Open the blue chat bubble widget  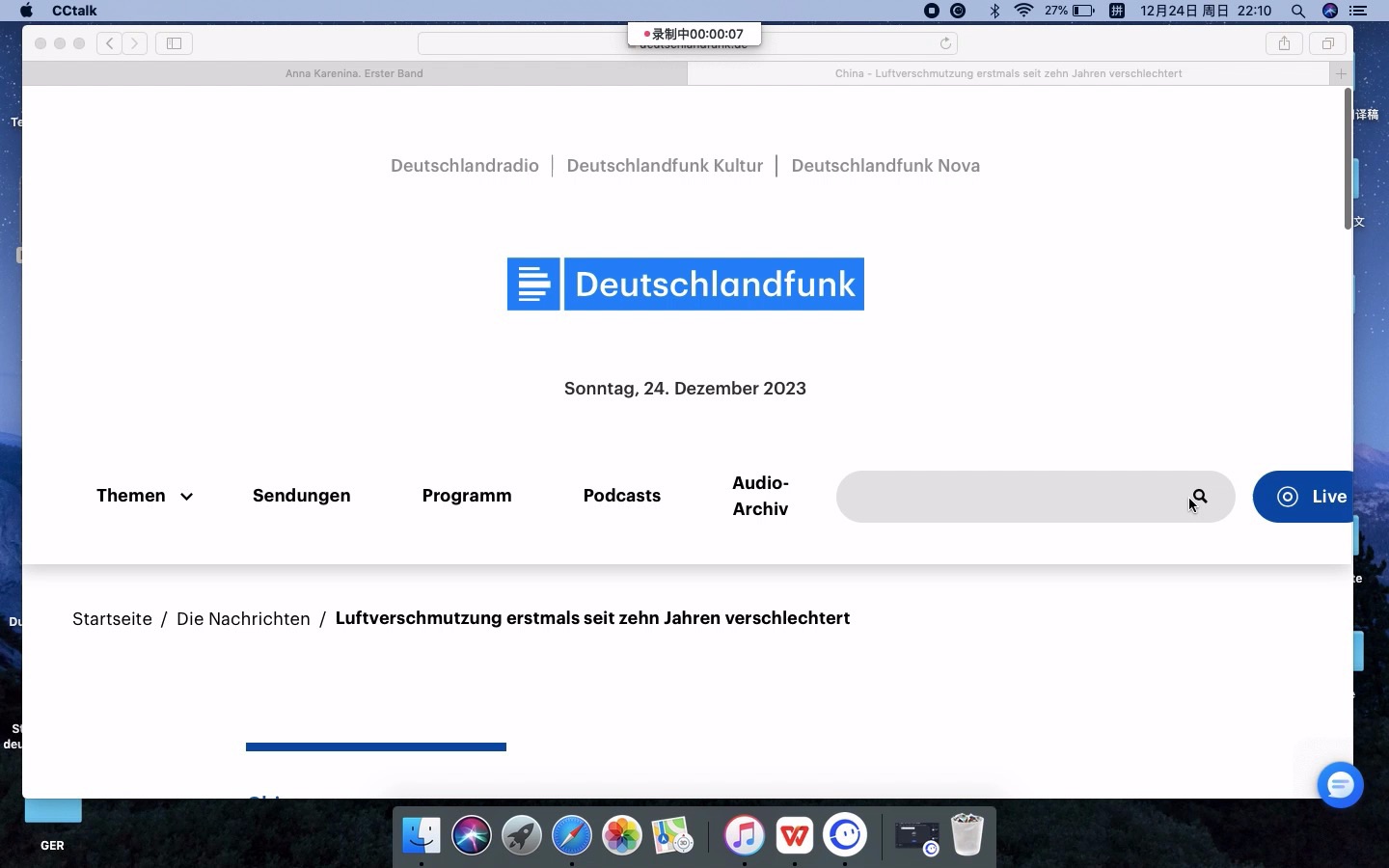[x=1340, y=785]
